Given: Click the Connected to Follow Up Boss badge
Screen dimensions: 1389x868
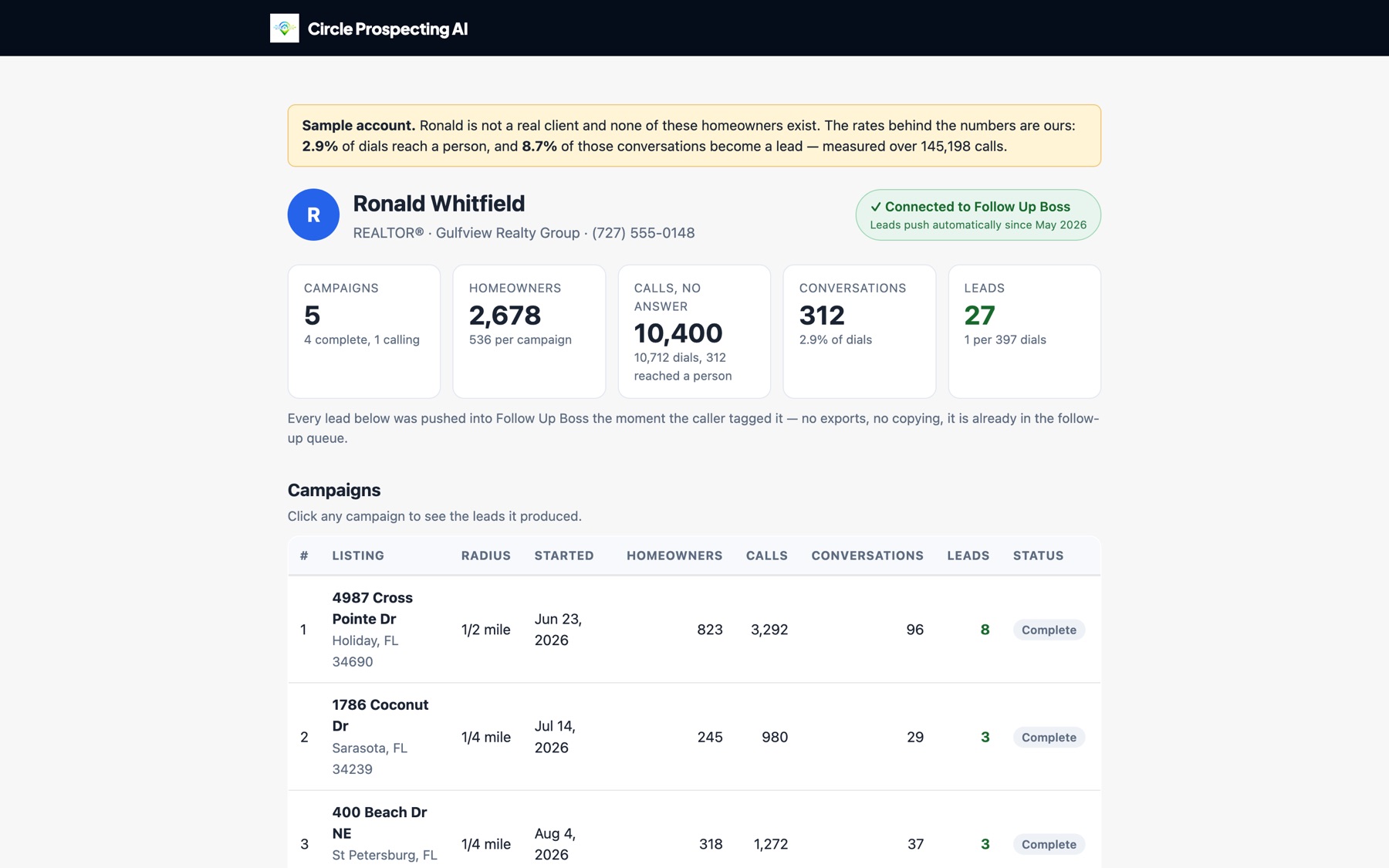Looking at the screenshot, I should (978, 214).
